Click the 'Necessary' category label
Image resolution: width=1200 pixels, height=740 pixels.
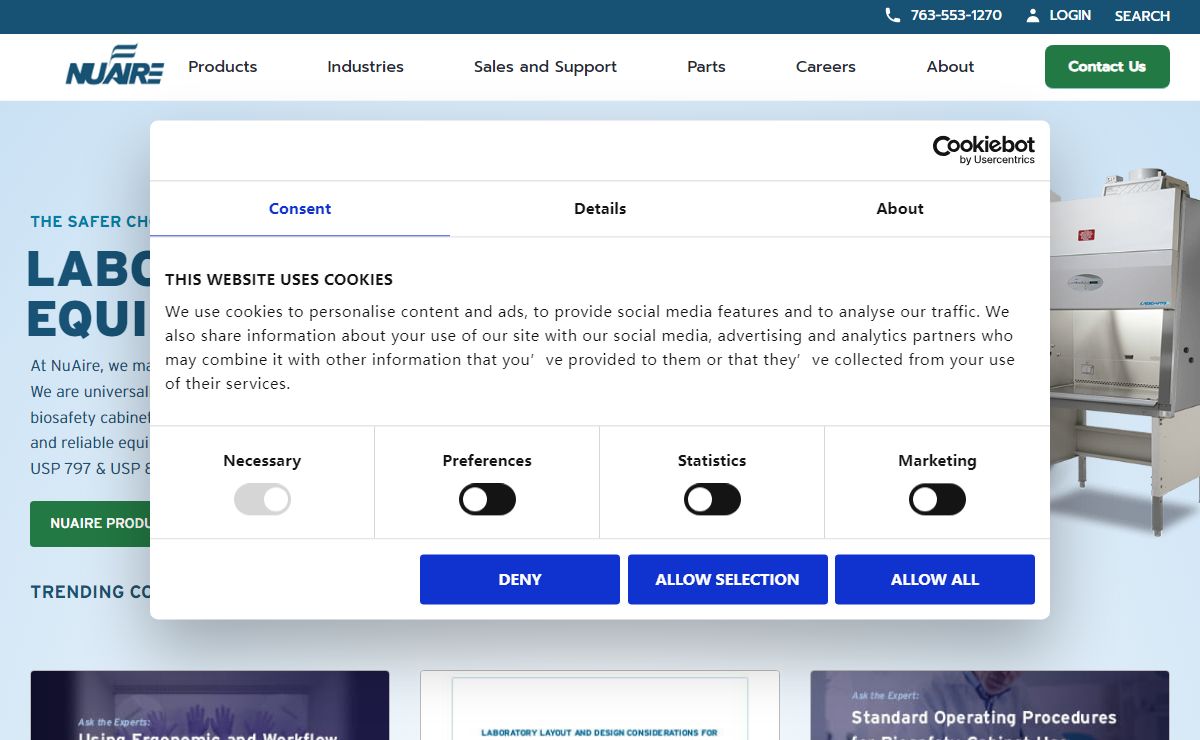click(x=262, y=461)
